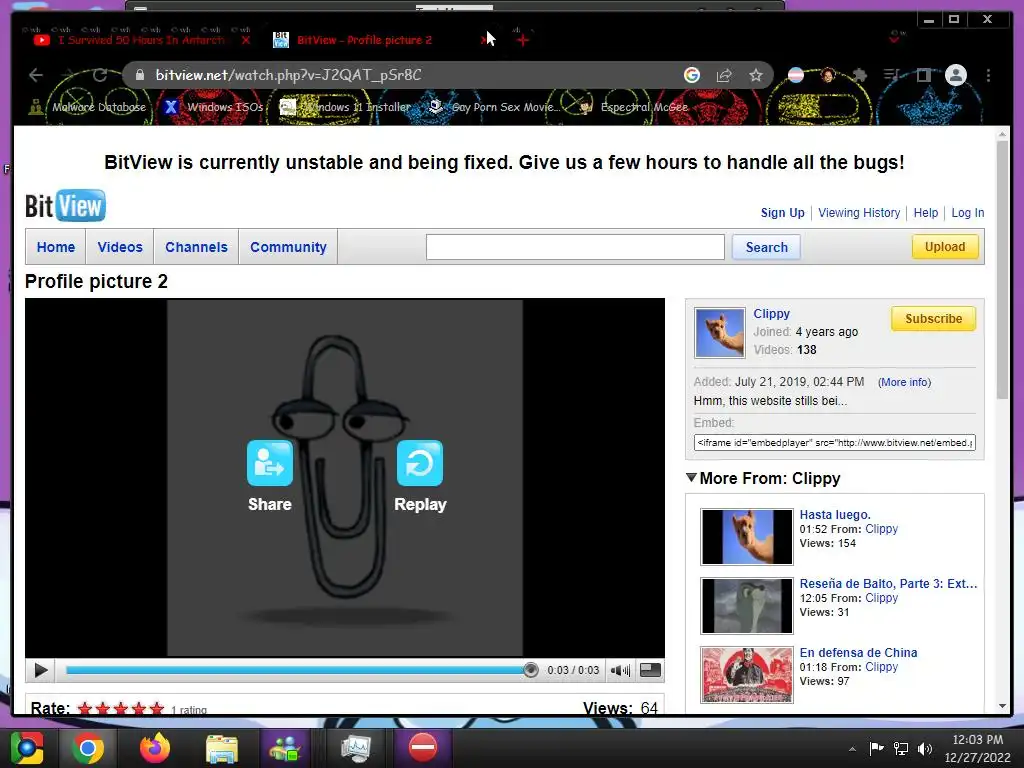This screenshot has height=768, width=1024.
Task: Toggle the player fullscreen size icon
Action: tap(650, 670)
